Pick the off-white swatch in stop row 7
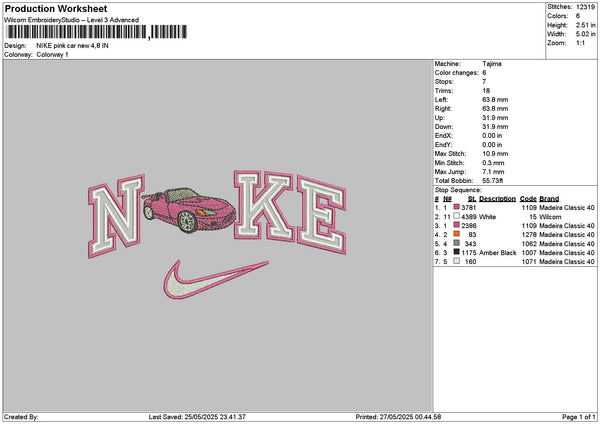The height and width of the screenshot is (424, 600). 457,261
